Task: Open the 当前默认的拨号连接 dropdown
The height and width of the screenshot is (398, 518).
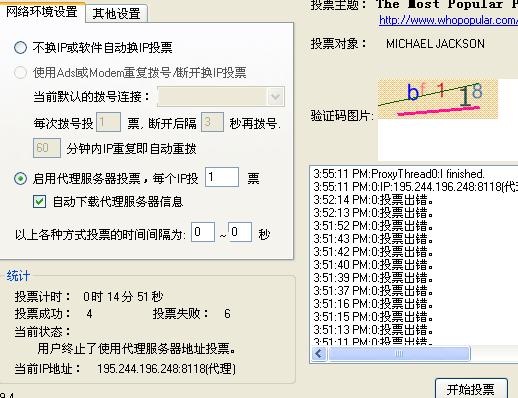Action: 221,97
